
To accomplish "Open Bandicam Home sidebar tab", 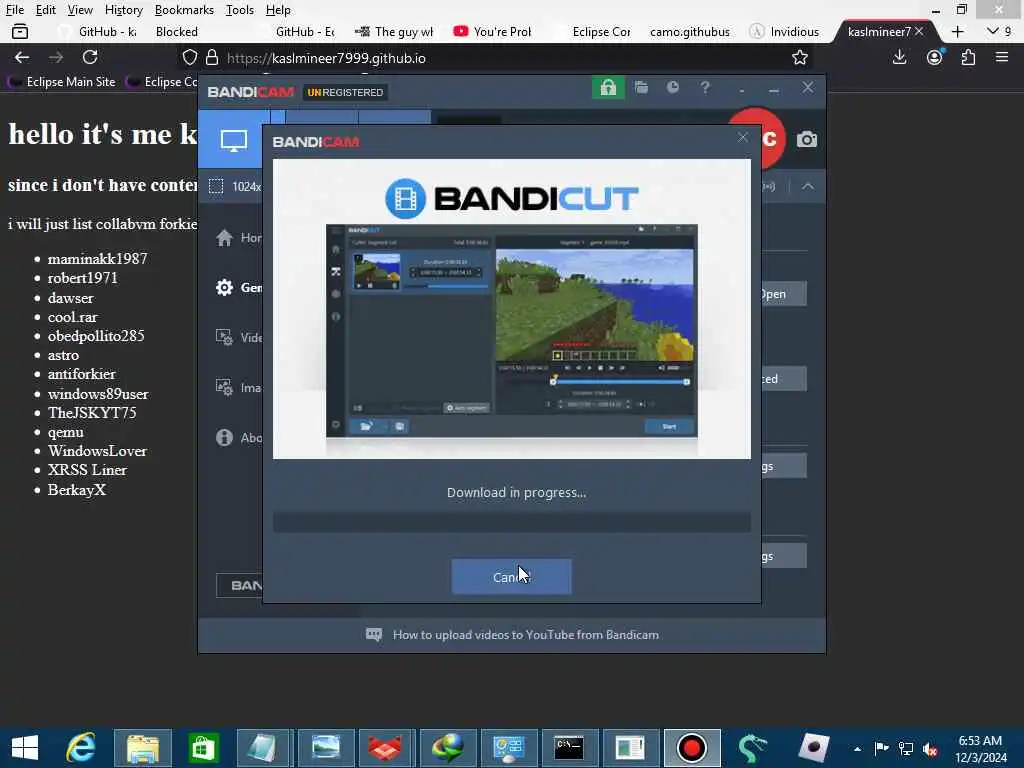I will pos(238,238).
